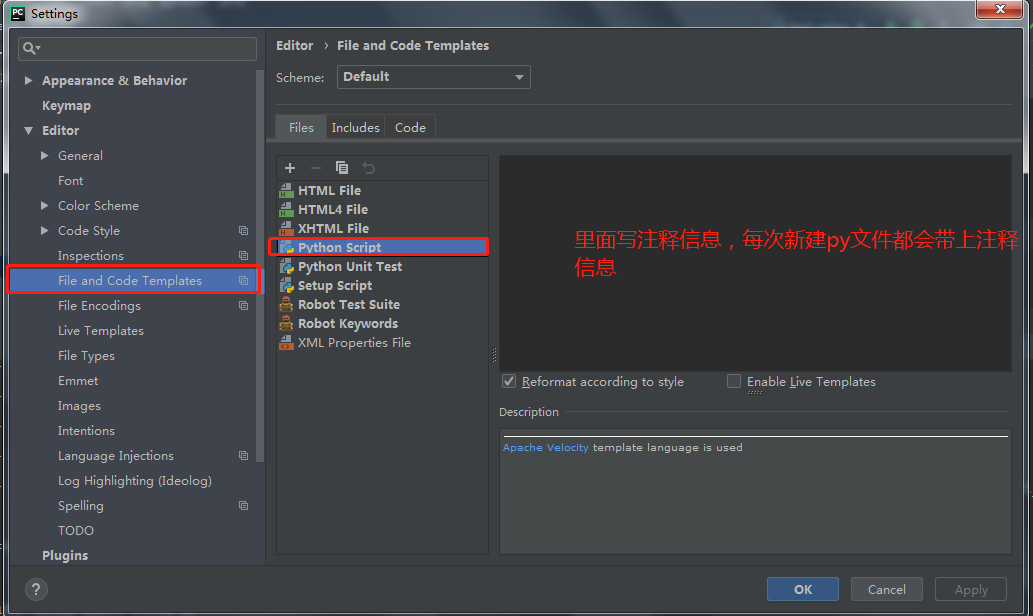This screenshot has width=1033, height=616.
Task: Click the Robot Keywords icon
Action: point(286,323)
